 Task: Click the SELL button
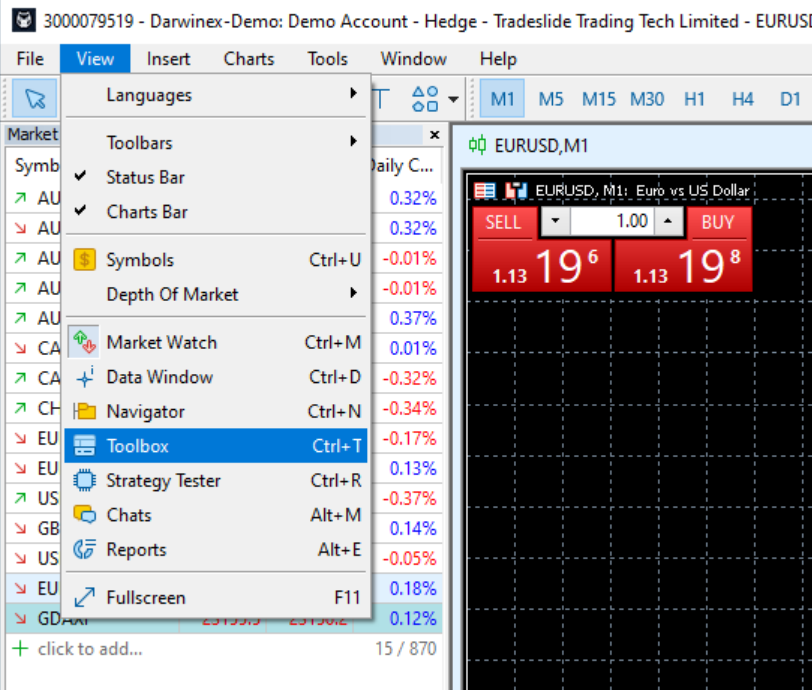tap(505, 223)
